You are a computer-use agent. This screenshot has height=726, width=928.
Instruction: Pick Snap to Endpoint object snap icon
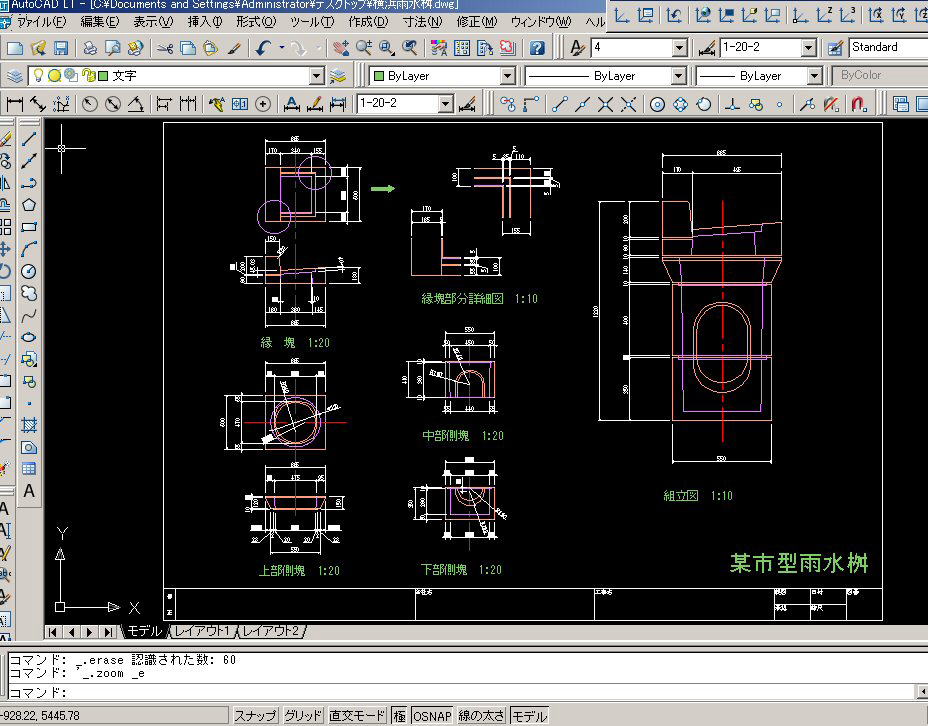click(560, 104)
